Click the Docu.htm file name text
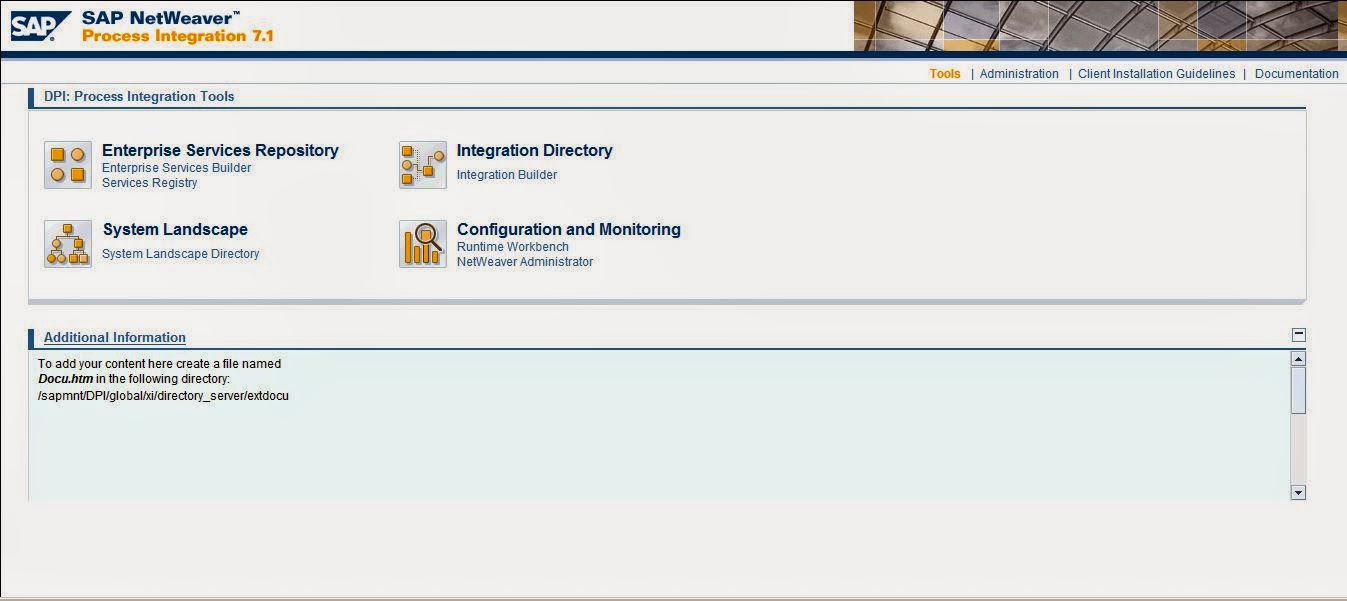1347x601 pixels. point(65,380)
